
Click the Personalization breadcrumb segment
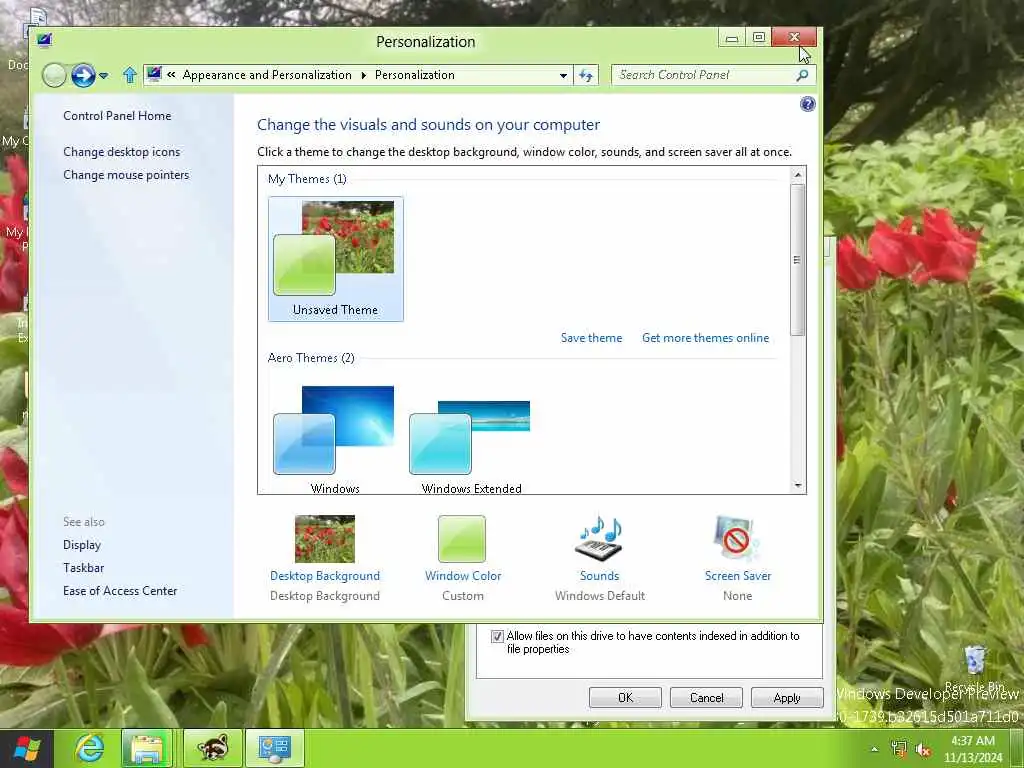pos(415,75)
